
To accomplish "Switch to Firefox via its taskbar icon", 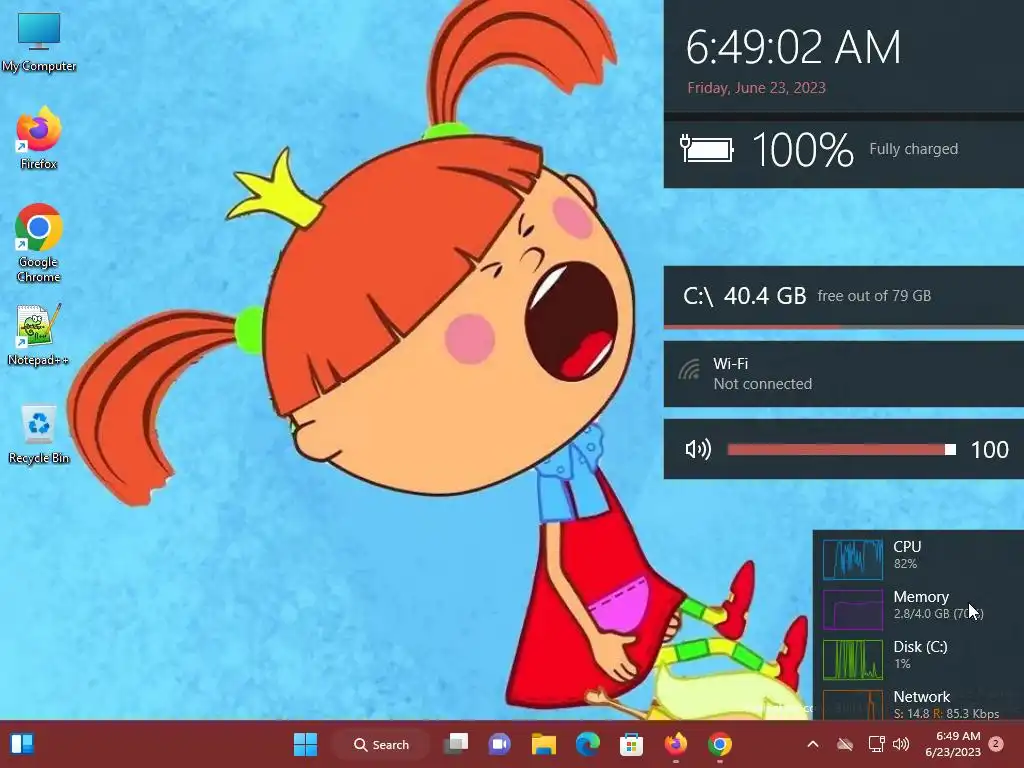I will click(675, 744).
